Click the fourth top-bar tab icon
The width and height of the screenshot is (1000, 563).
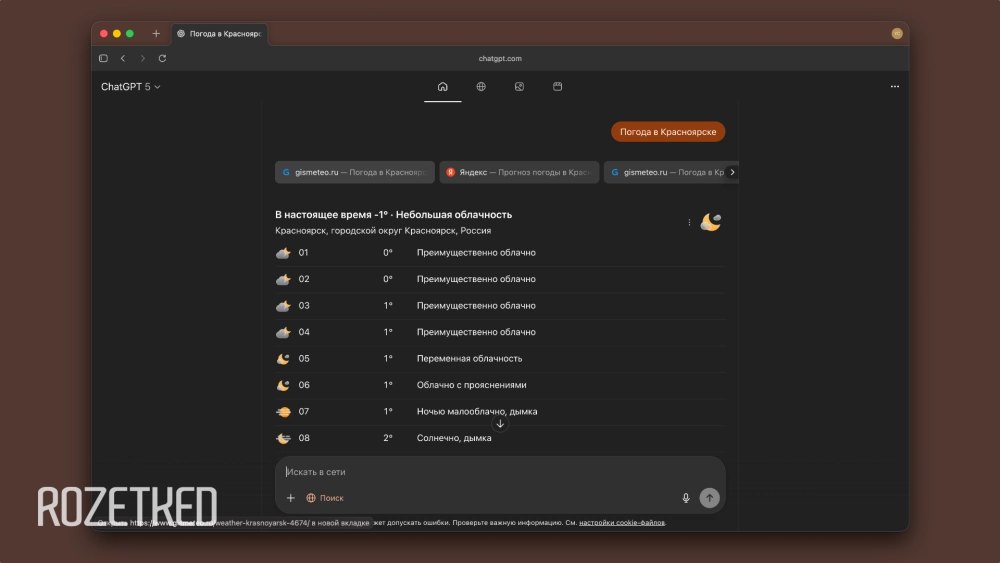click(x=557, y=87)
